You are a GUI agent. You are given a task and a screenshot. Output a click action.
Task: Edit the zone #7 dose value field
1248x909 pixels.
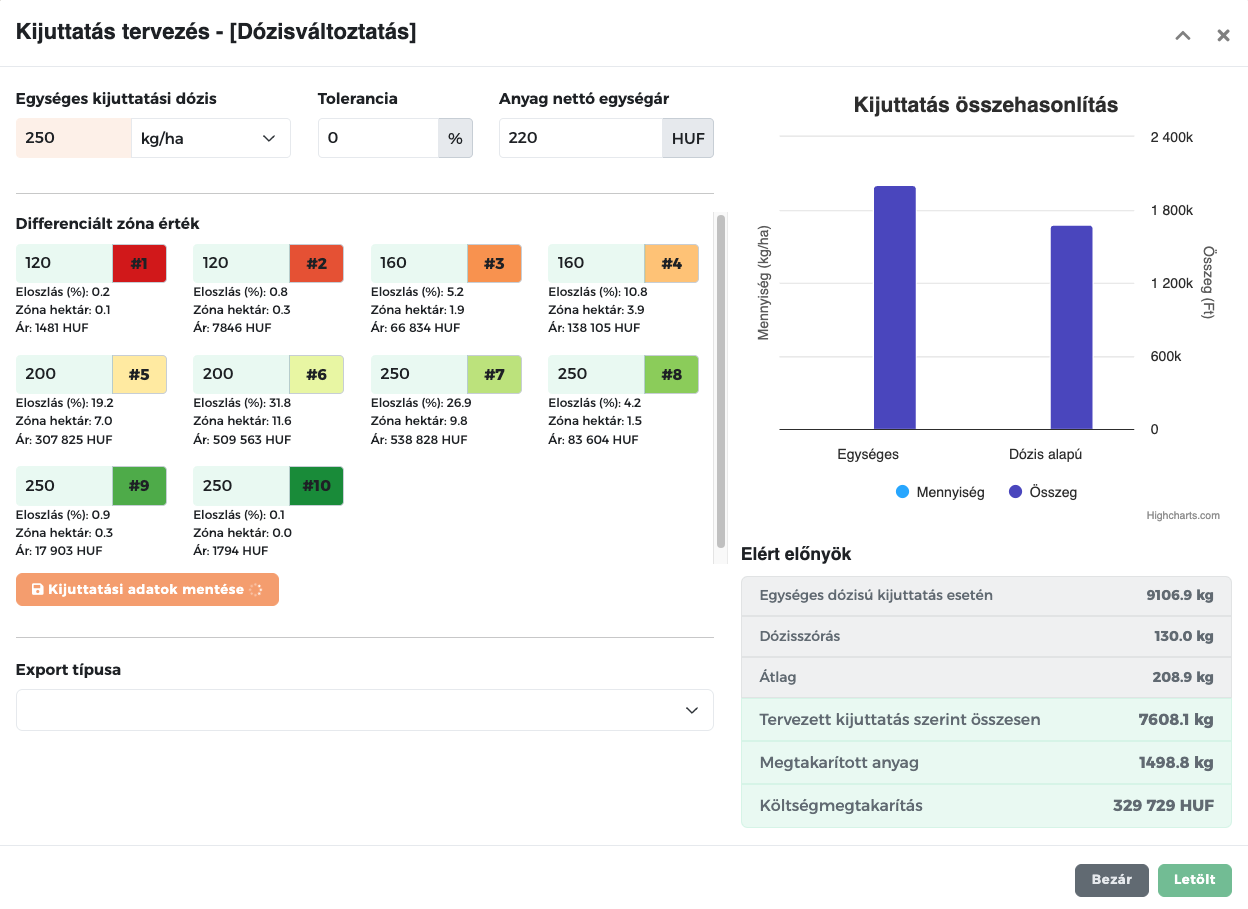419,375
